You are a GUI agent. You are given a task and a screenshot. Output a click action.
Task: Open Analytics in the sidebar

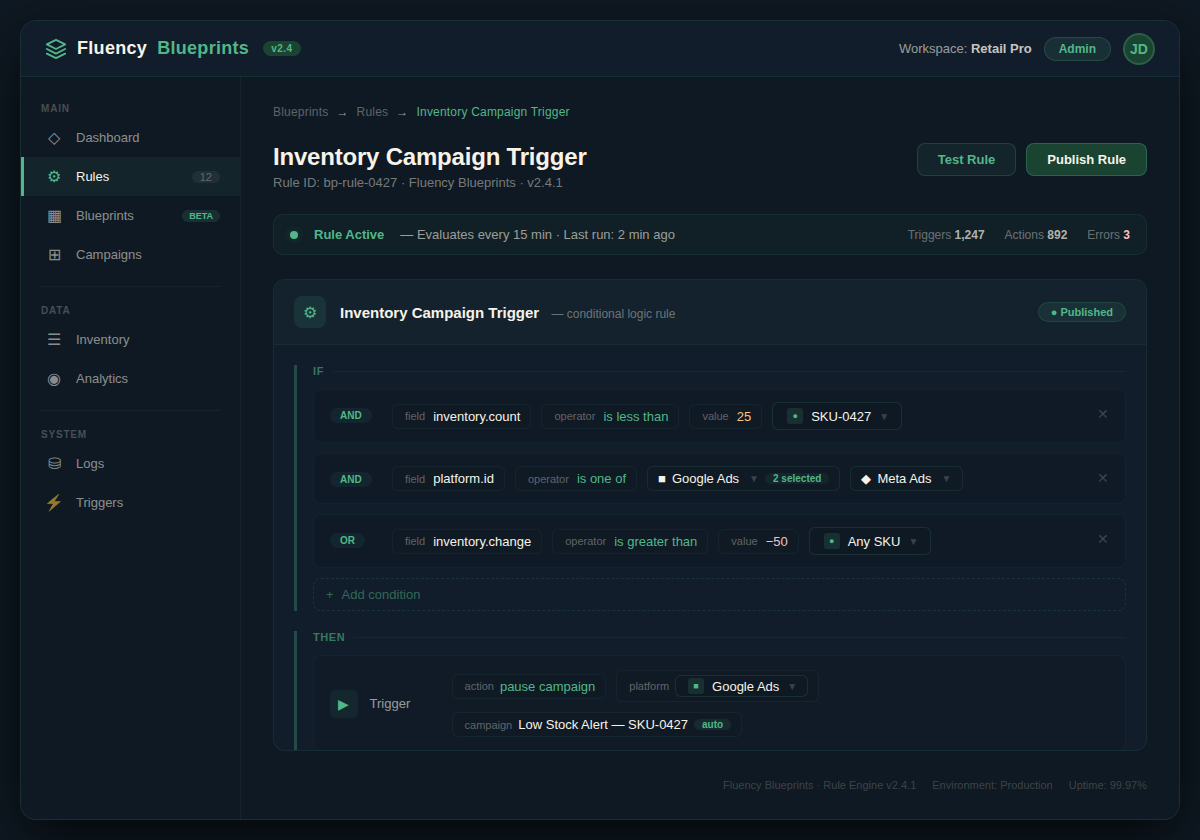[131, 379]
